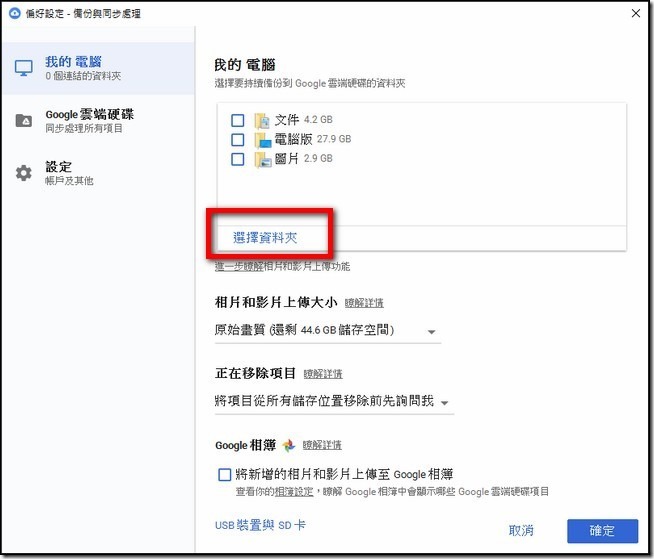Click the 圖片 pictures folder icon
The height and width of the screenshot is (559, 654).
(263, 159)
